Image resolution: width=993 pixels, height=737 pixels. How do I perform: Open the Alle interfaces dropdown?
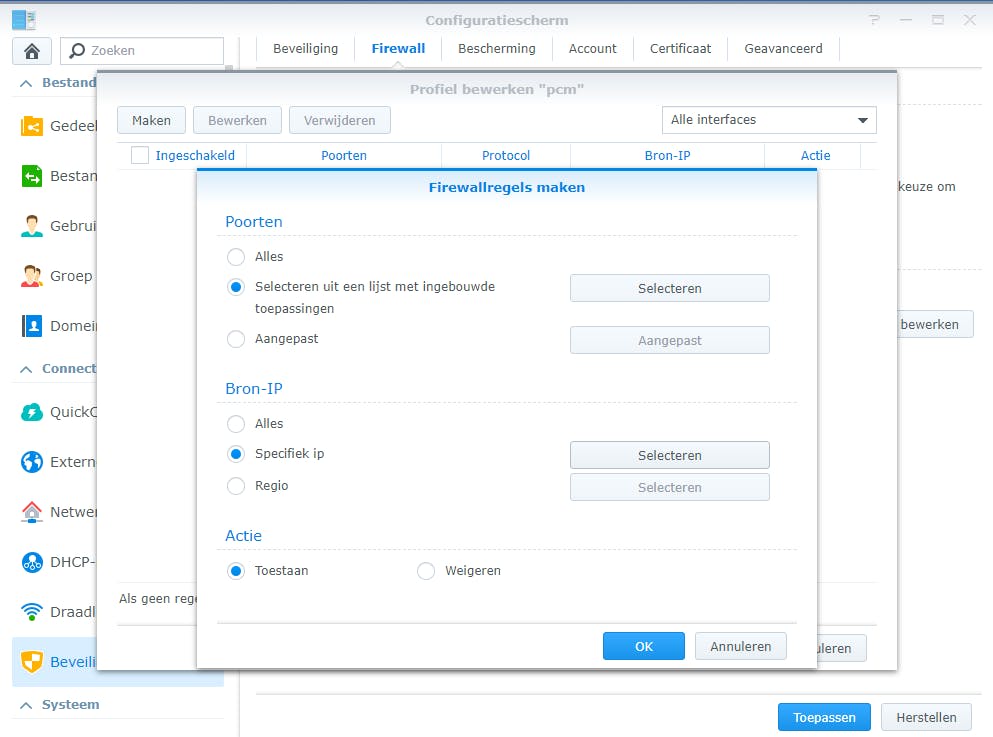point(769,120)
